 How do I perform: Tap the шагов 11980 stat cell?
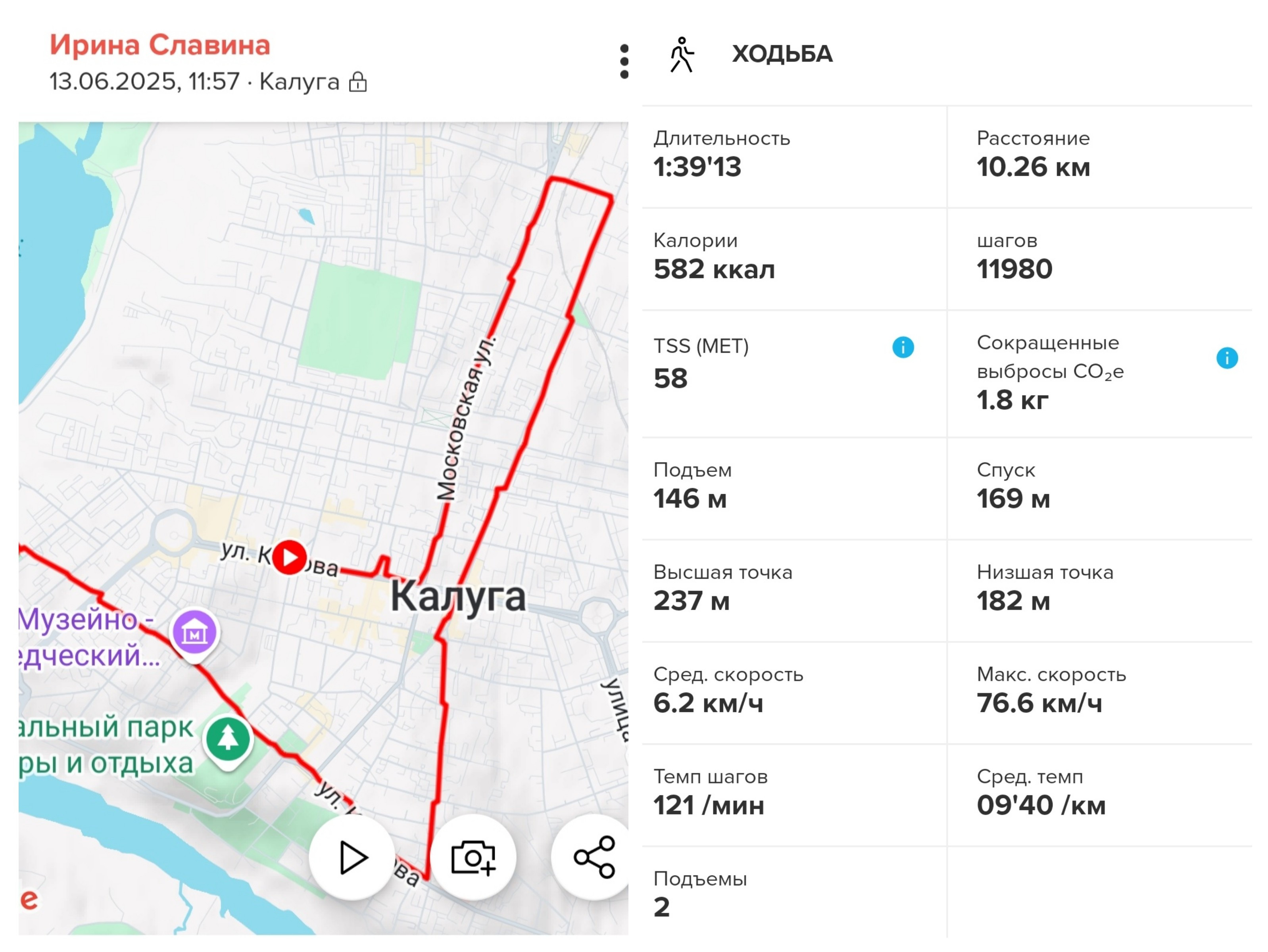[x=1099, y=259]
